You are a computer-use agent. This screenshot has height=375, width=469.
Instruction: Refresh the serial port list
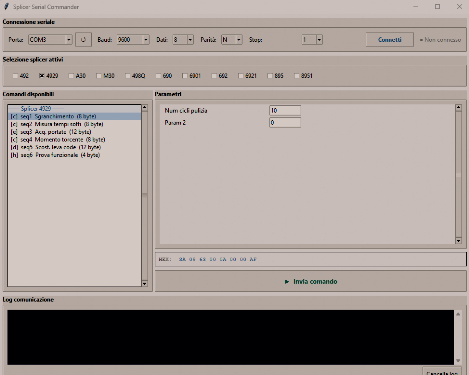click(x=83, y=40)
